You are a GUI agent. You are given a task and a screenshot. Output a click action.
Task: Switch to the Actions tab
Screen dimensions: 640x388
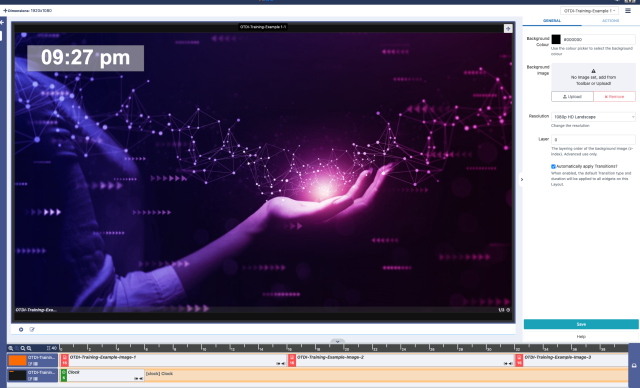coord(611,21)
